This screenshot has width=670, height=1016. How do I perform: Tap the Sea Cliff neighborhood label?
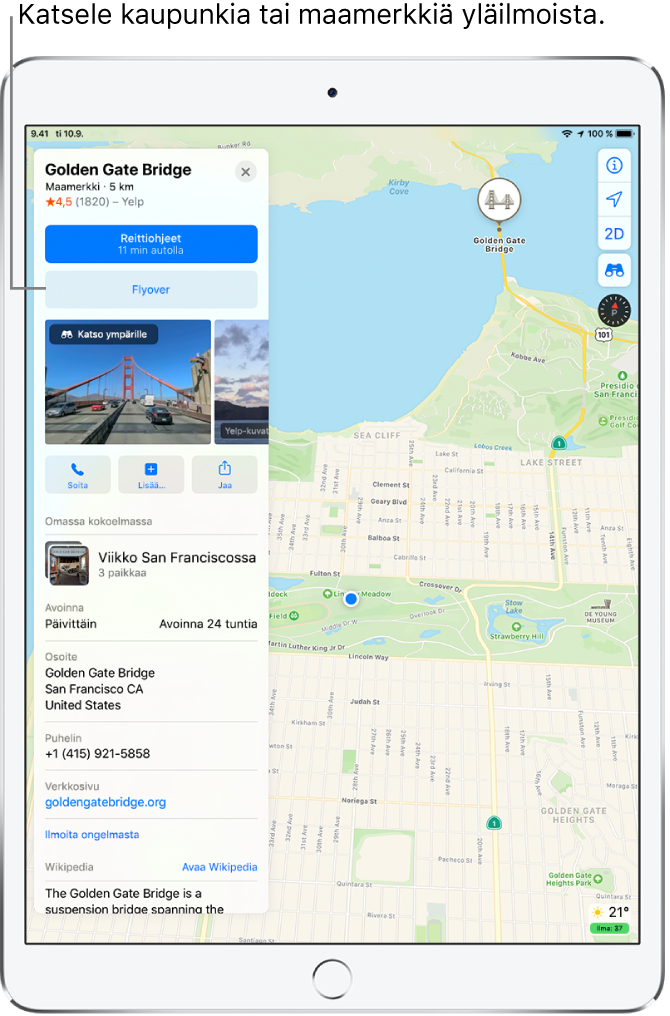[376, 435]
